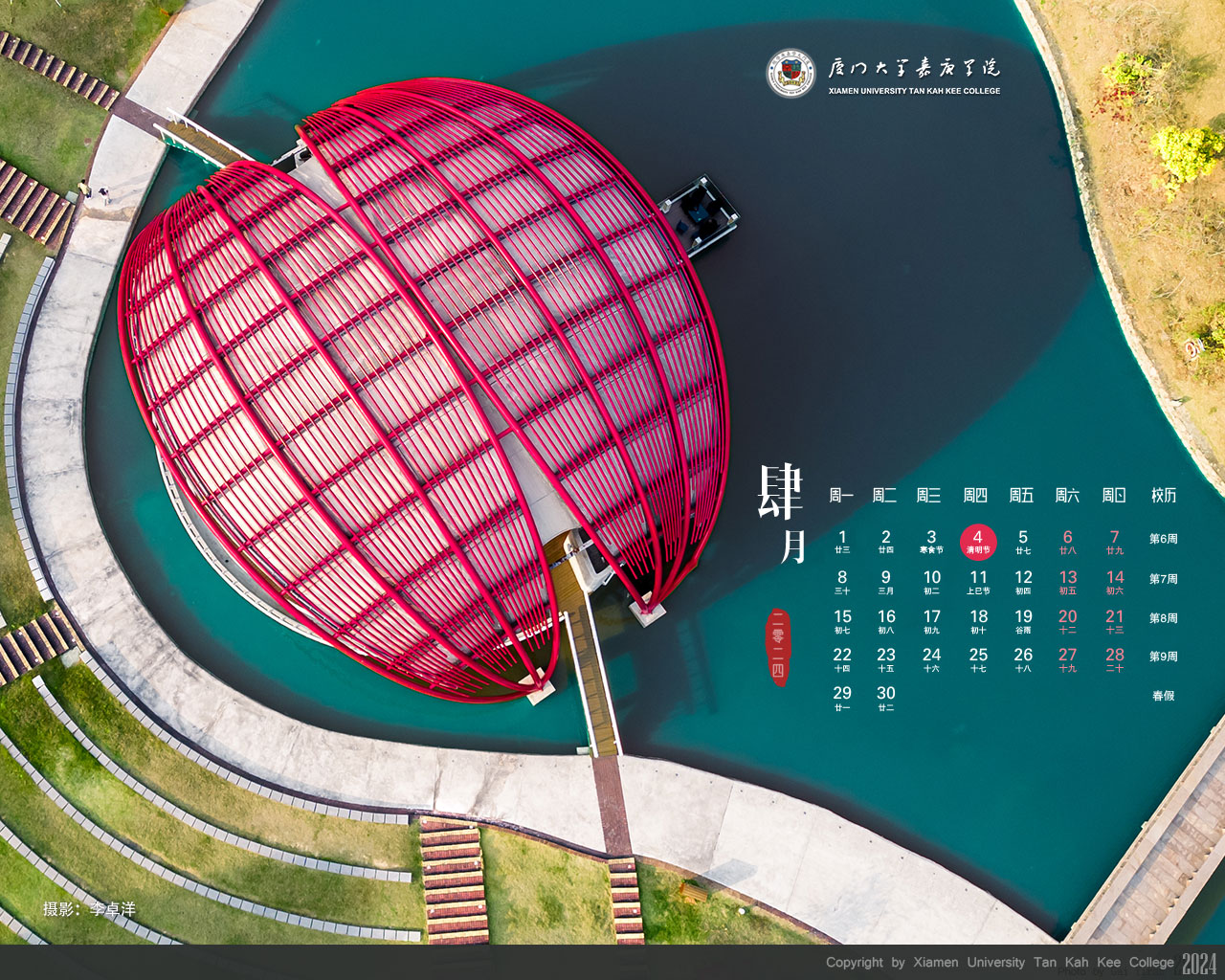This screenshot has height=980, width=1225.
Task: Click the 第6周 school week label
Action: [x=1163, y=539]
